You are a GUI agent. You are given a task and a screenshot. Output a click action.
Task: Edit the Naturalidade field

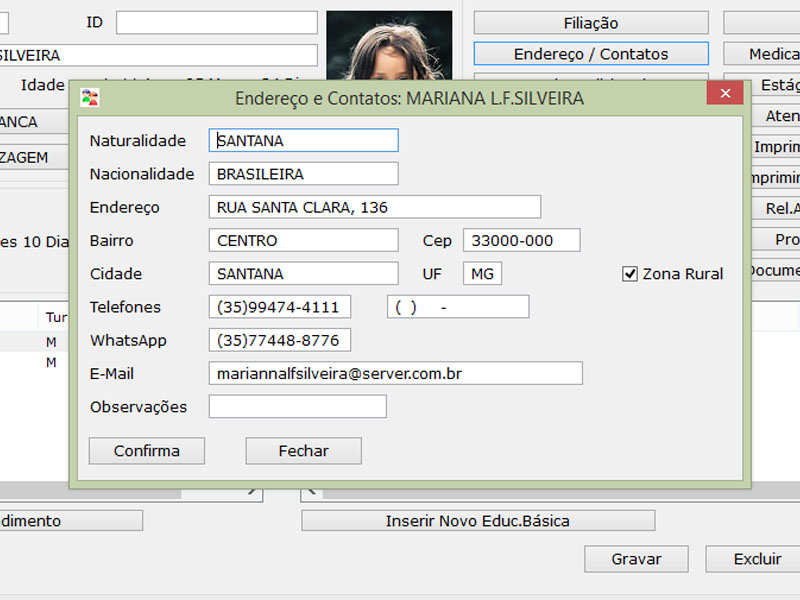[x=303, y=141]
